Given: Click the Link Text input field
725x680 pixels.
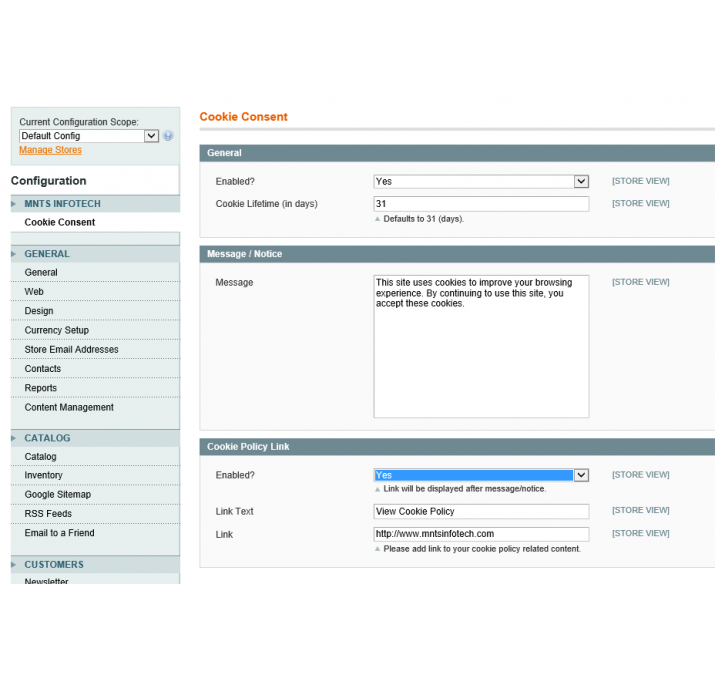Looking at the screenshot, I should pos(480,511).
